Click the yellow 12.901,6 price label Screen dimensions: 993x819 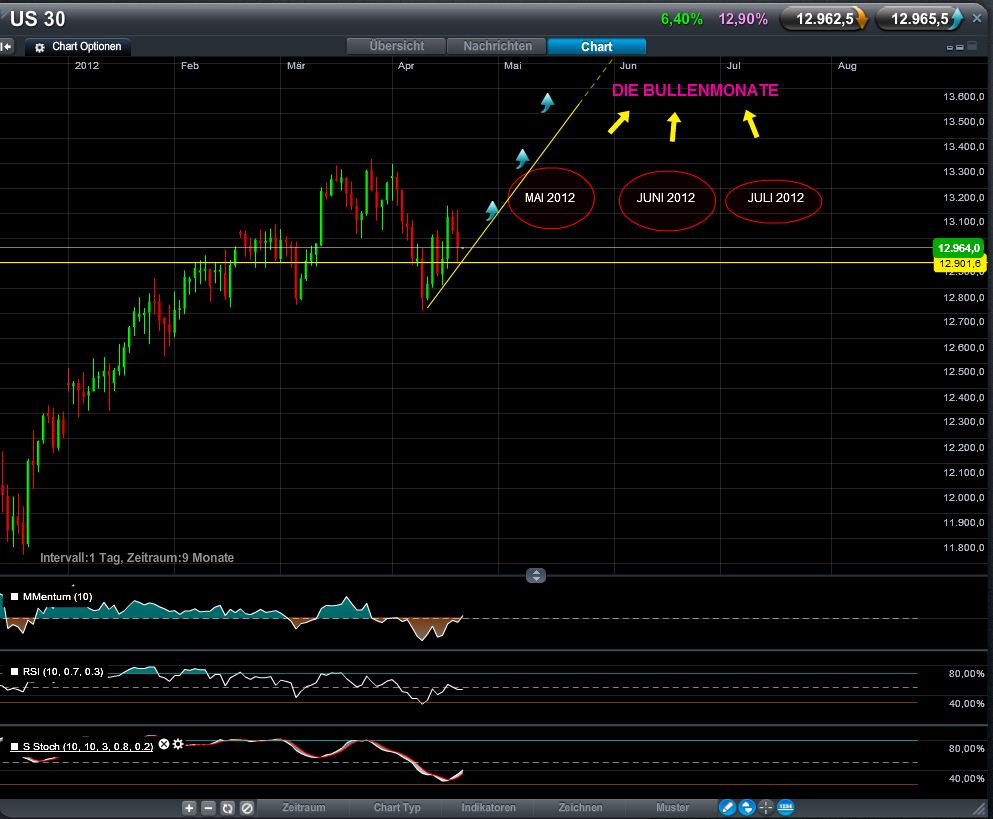coord(960,263)
